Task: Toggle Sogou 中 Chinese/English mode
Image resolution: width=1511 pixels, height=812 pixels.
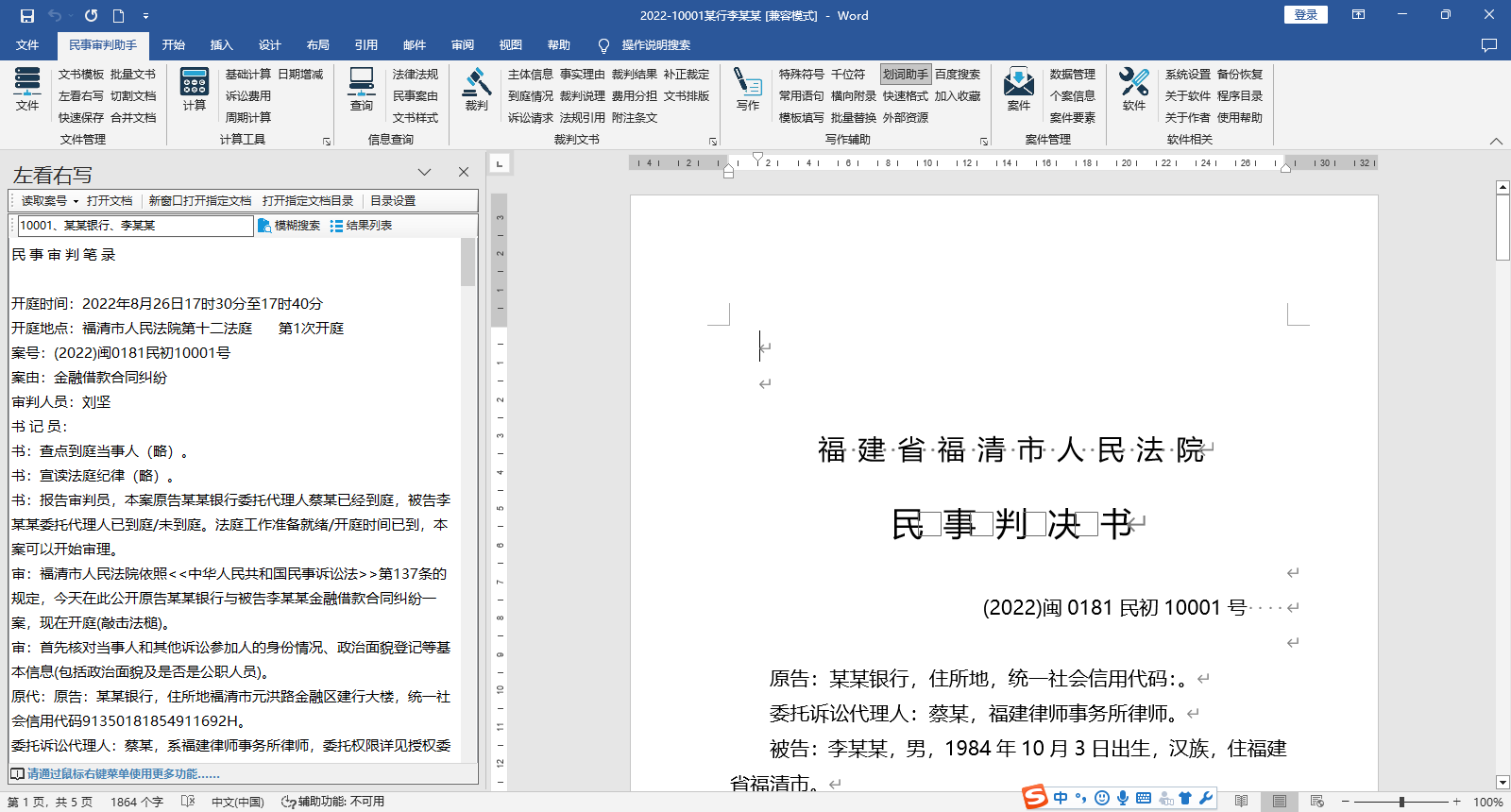Action: coord(1061,798)
